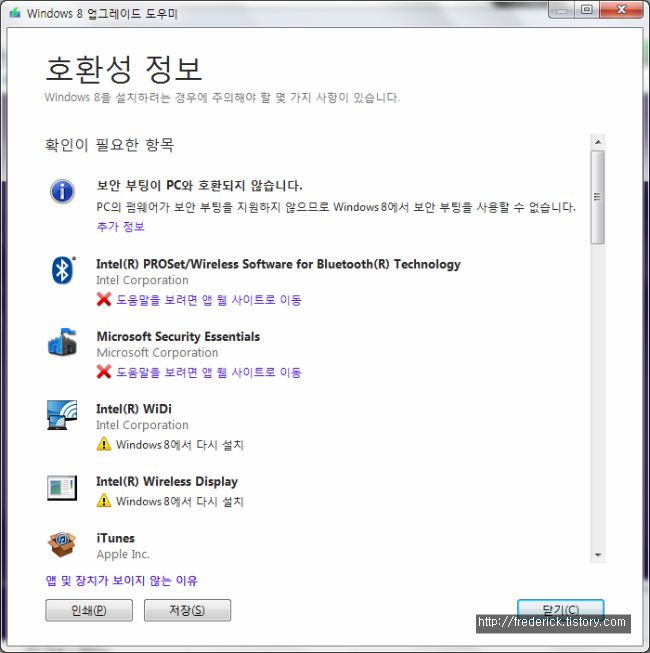The width and height of the screenshot is (650, 653).
Task: Click the maximize window button
Action: 587,10
